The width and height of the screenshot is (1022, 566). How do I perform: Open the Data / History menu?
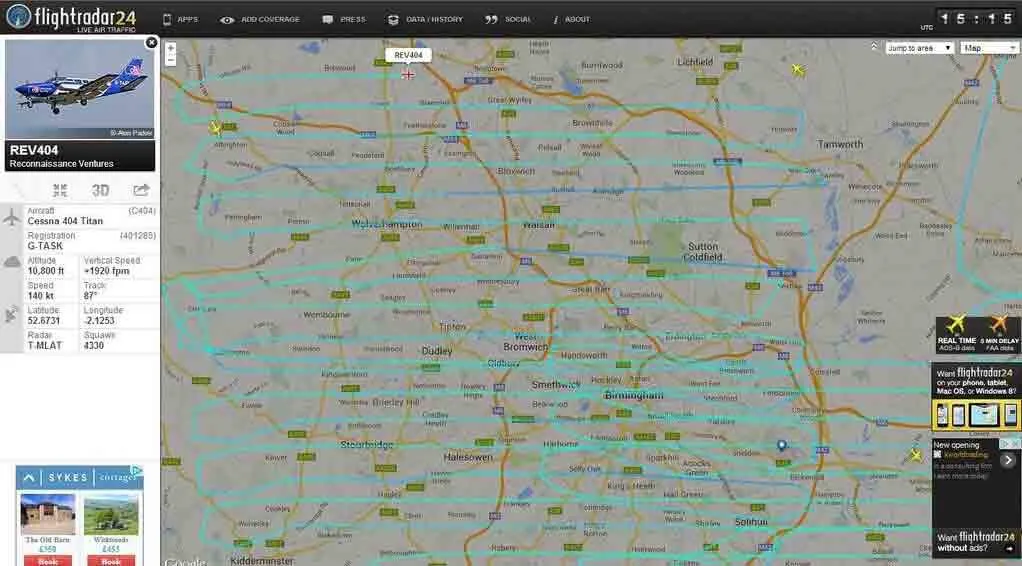pos(425,20)
